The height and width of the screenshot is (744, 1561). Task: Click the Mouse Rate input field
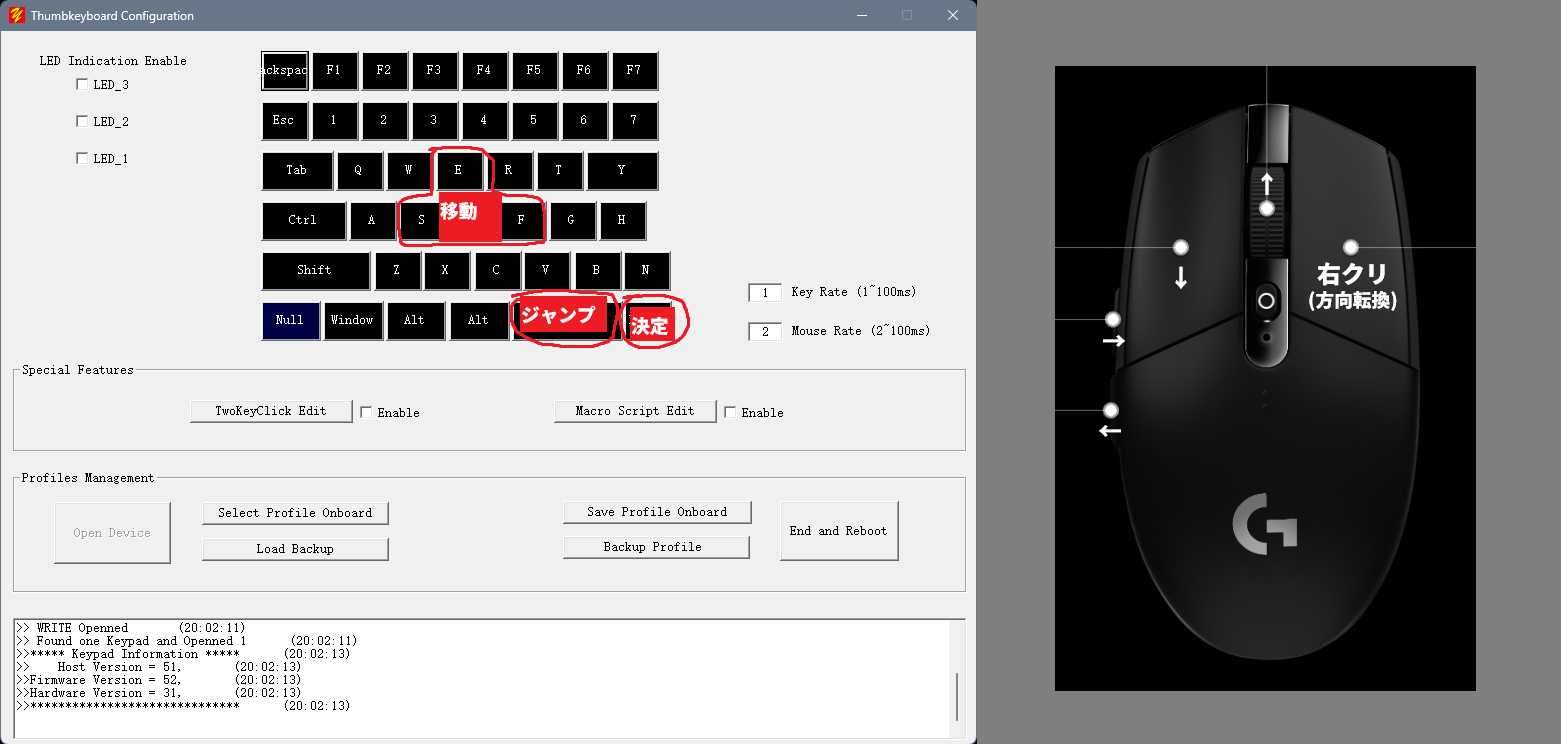pos(765,331)
